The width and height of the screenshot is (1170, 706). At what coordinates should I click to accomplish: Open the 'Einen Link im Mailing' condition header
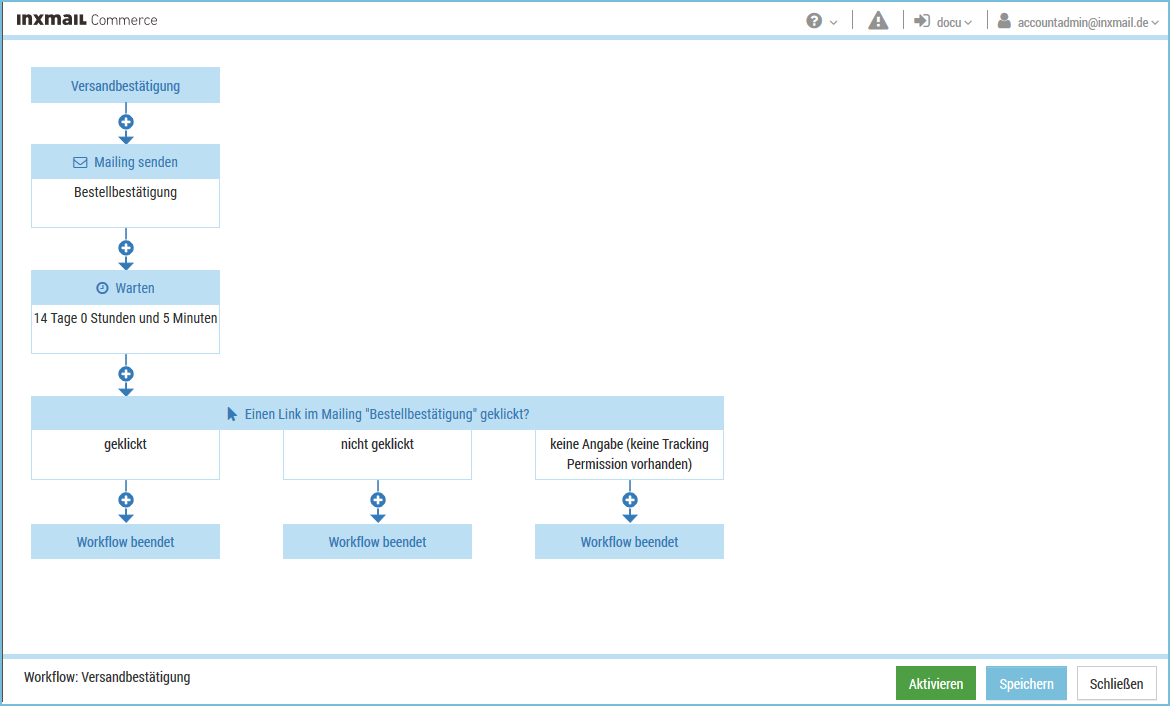378,413
